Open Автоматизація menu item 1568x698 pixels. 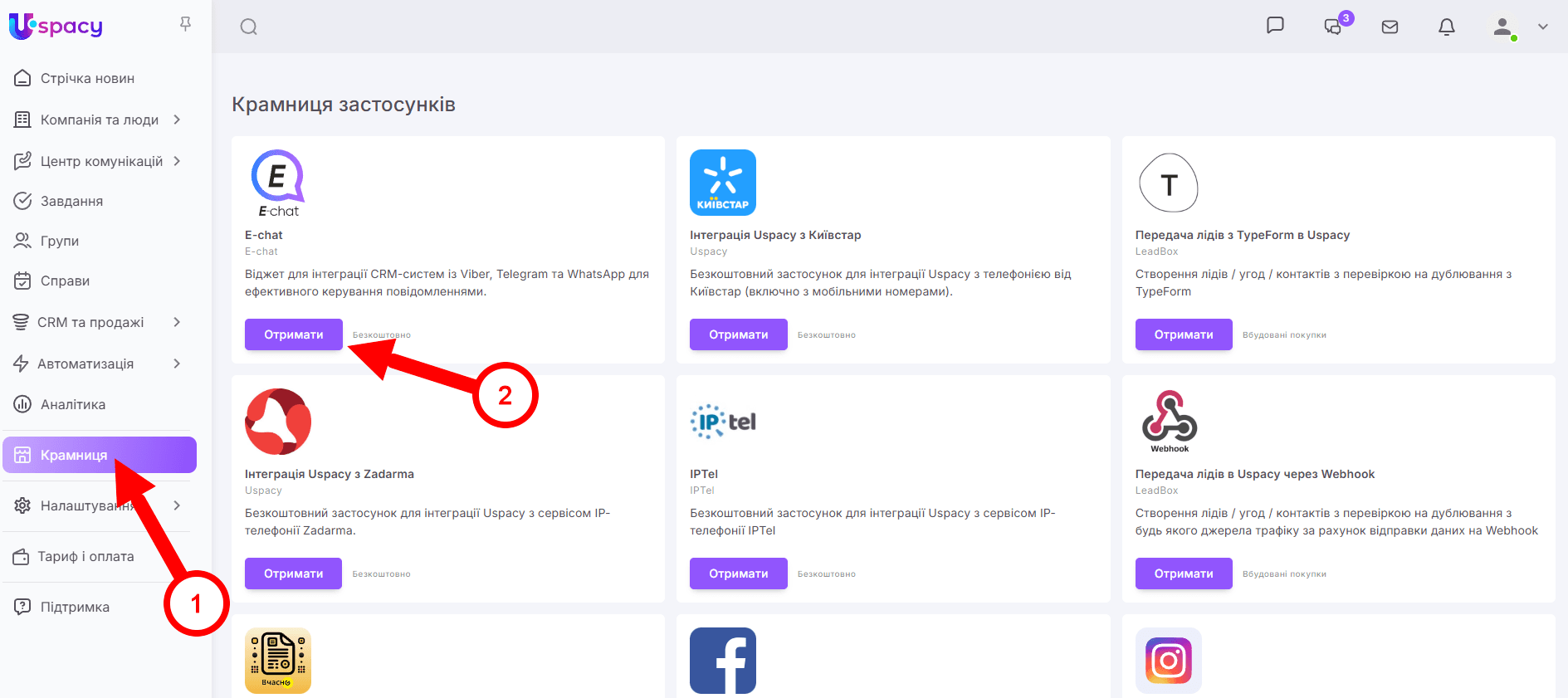[85, 364]
